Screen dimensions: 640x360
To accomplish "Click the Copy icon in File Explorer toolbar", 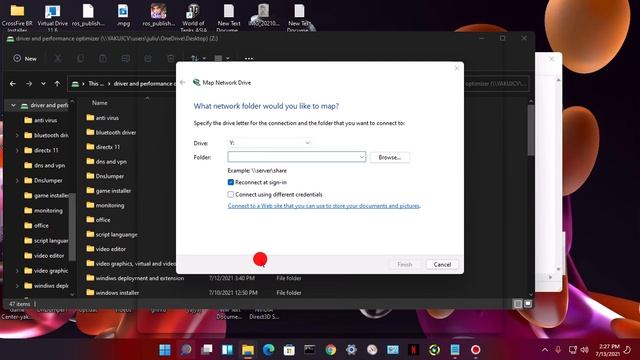I will (x=80, y=59).
